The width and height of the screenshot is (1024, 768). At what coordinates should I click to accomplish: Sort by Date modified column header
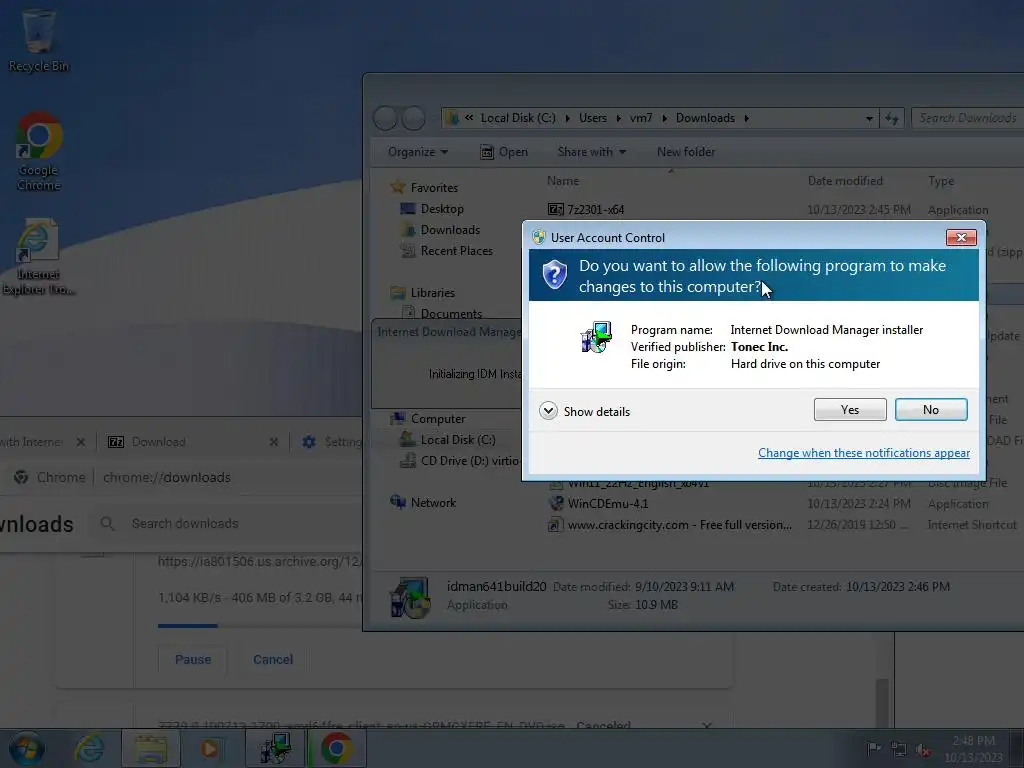click(845, 181)
